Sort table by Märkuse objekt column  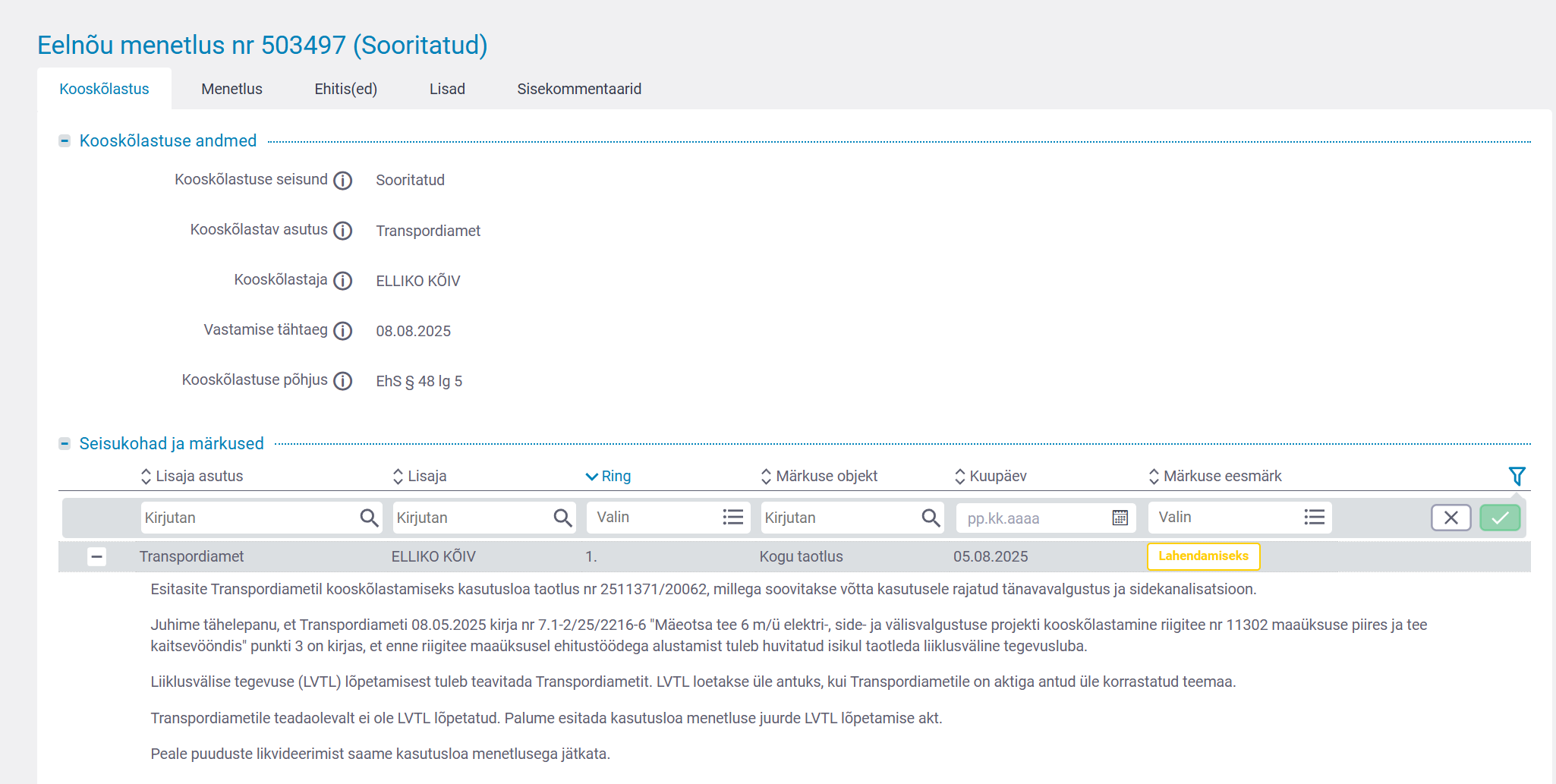pyautogui.click(x=819, y=476)
